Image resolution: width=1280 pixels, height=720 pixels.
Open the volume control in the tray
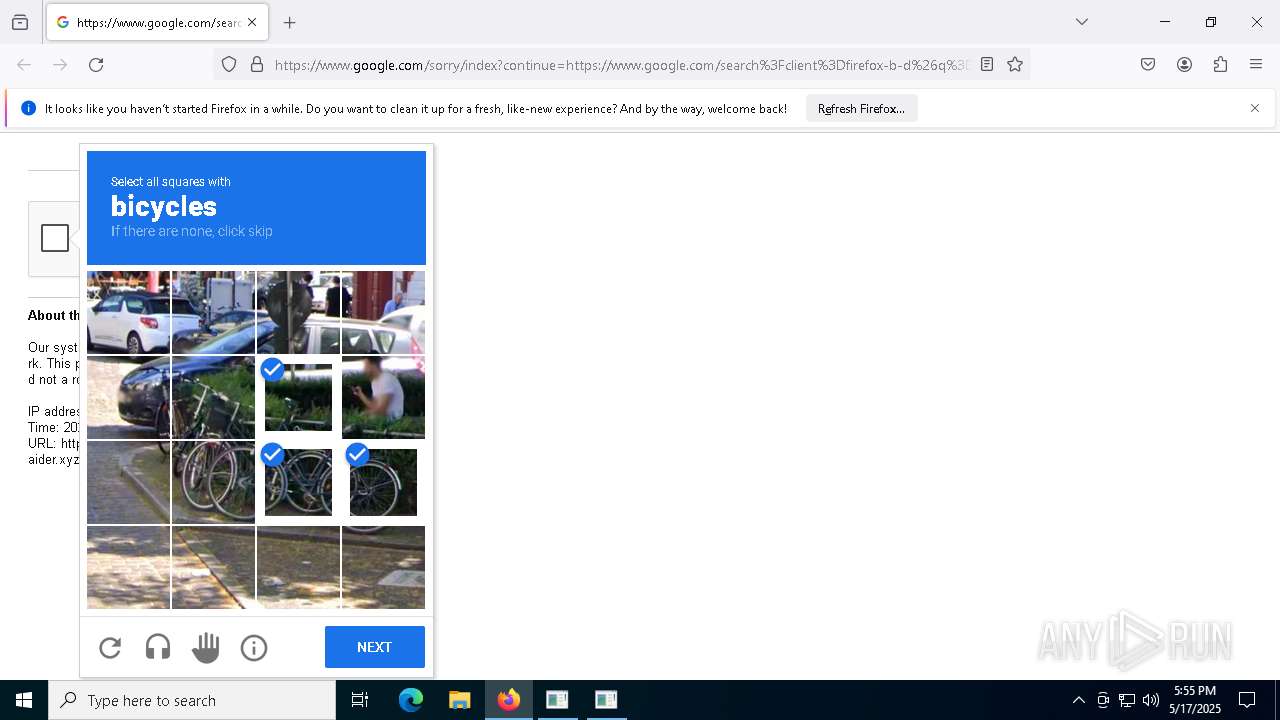point(1151,700)
